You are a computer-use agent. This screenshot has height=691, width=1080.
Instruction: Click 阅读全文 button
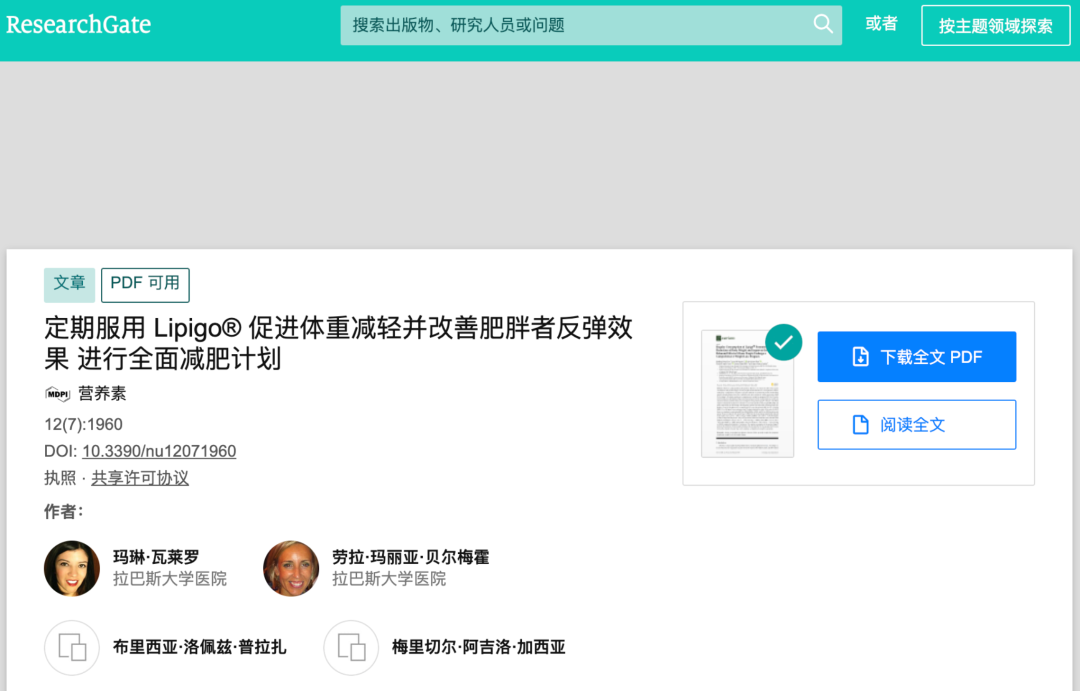click(917, 424)
